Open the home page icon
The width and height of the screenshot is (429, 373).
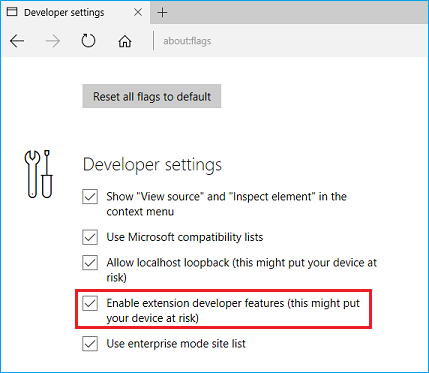125,41
